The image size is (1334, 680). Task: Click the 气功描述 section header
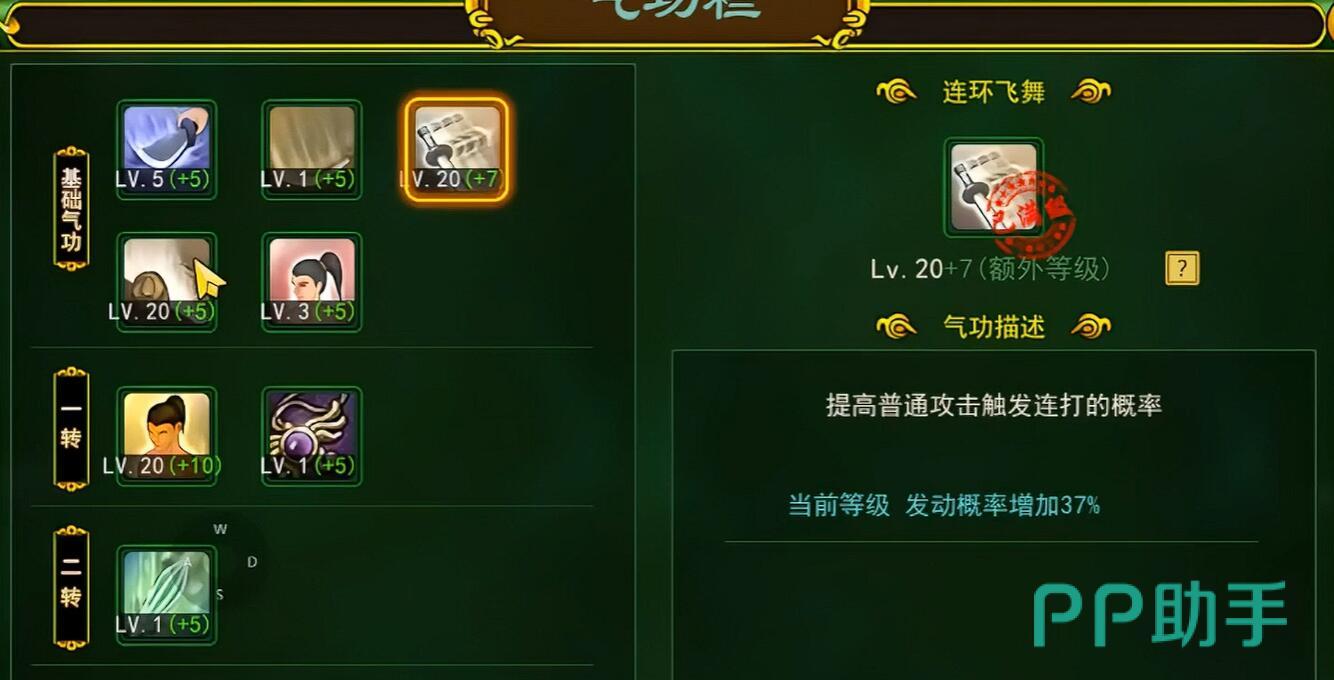click(994, 327)
